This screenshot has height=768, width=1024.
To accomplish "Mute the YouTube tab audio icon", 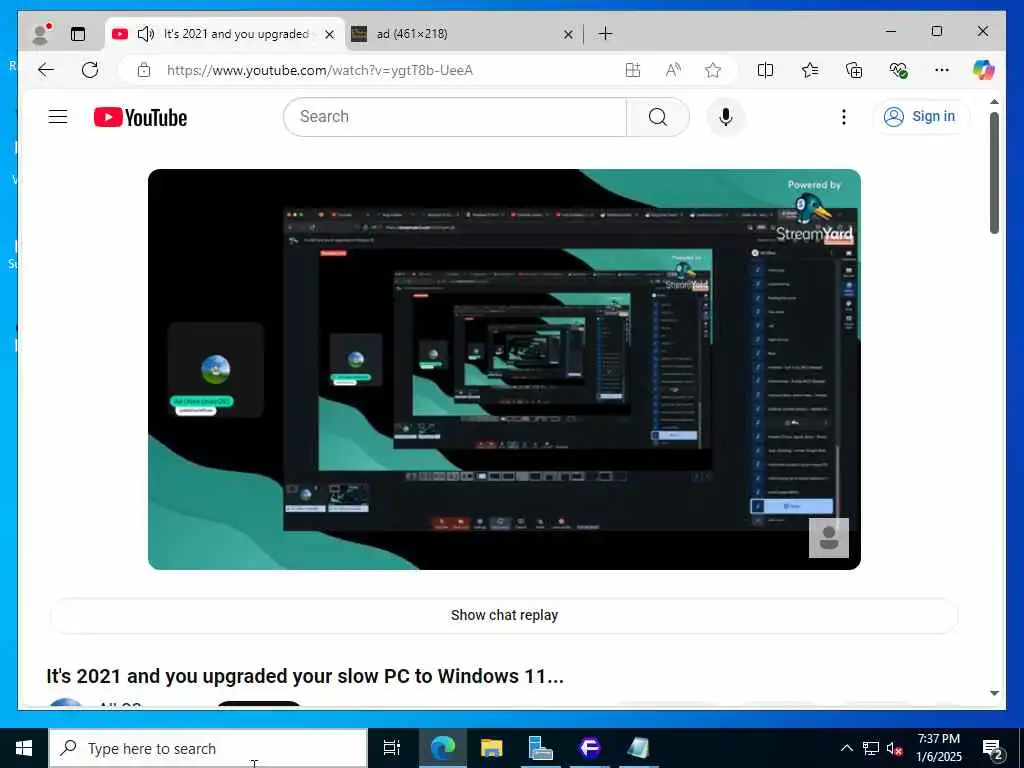I will point(146,34).
